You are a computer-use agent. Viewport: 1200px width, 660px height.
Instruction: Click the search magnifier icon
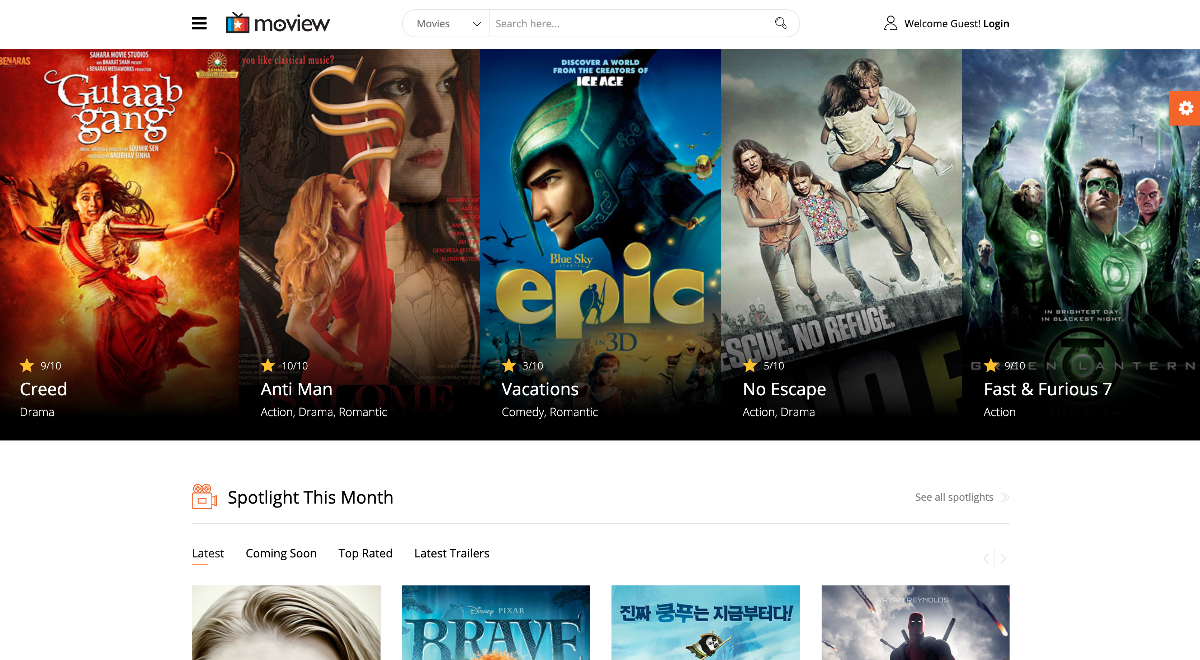(781, 23)
